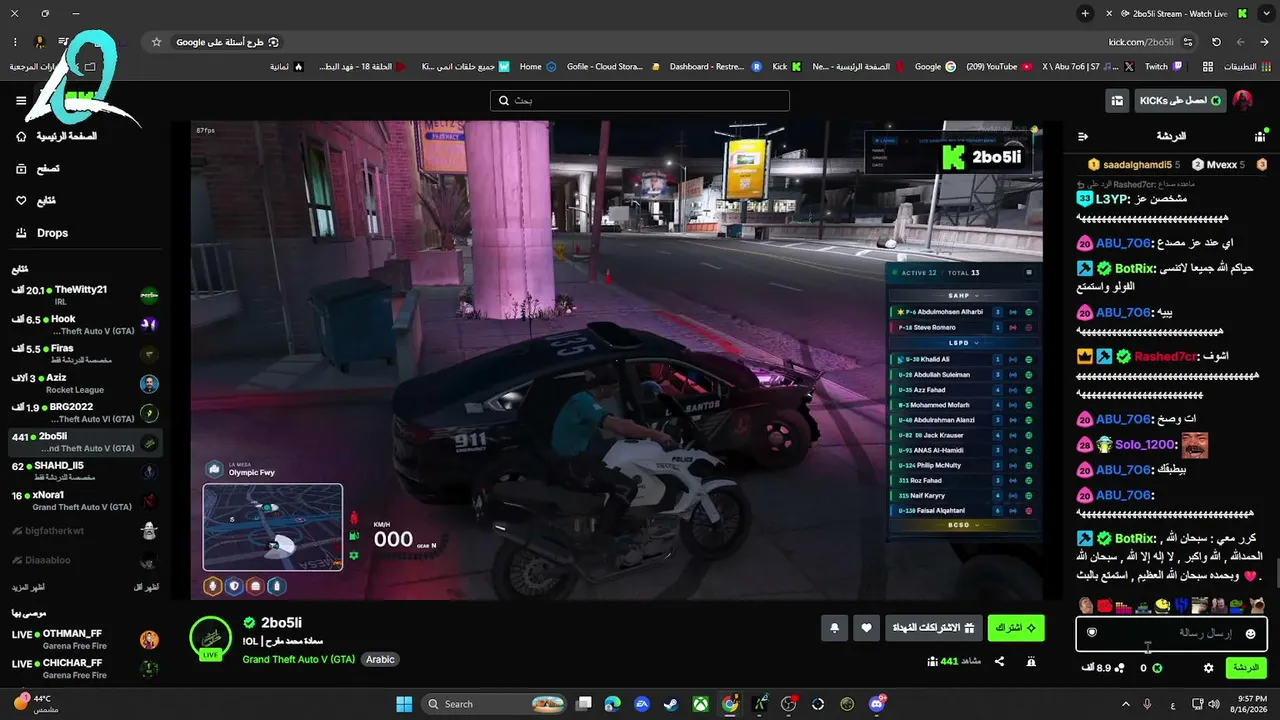Click the chat message input field
1280x720 pixels.
(1171, 633)
